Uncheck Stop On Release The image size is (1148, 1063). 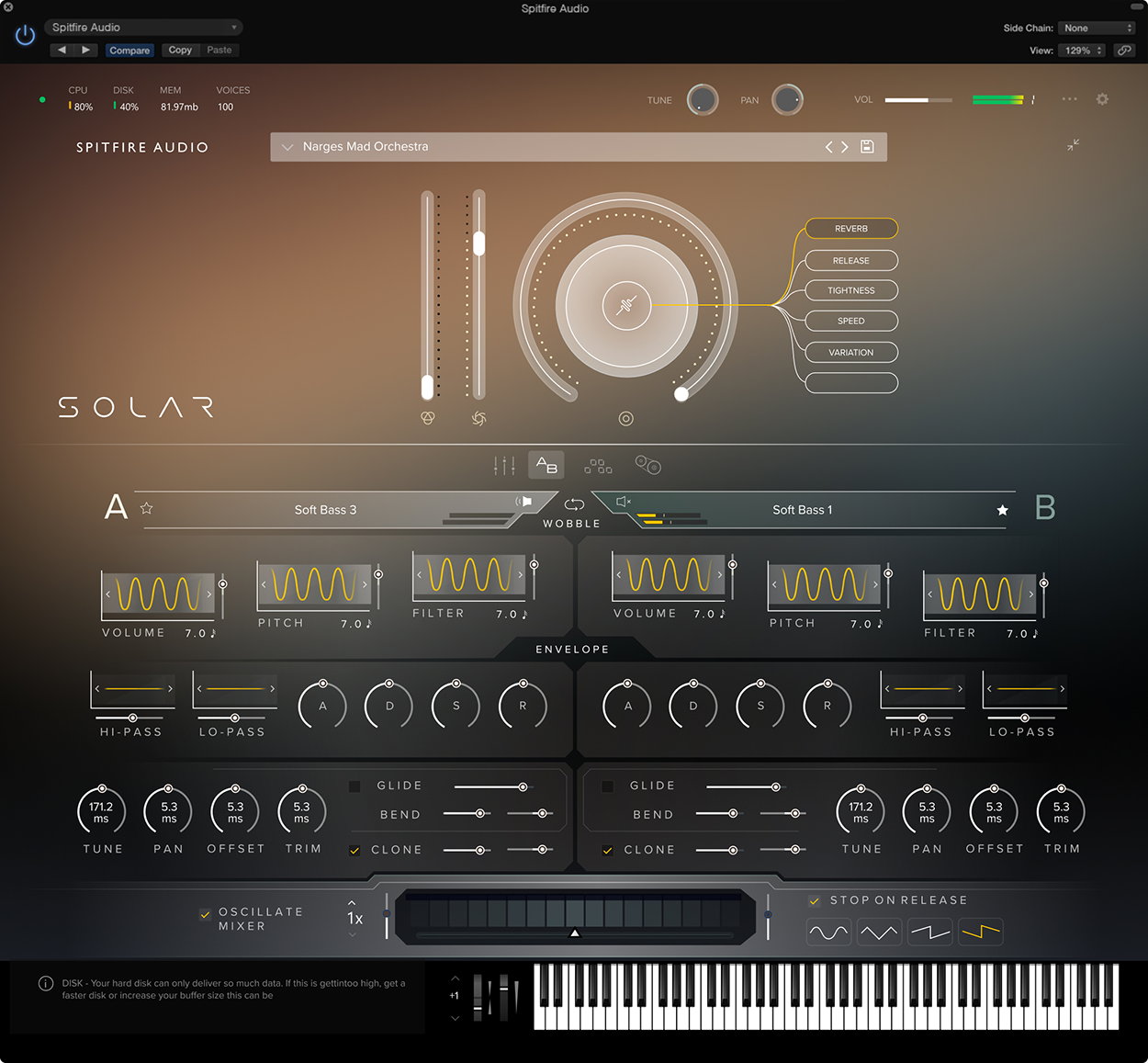(815, 900)
